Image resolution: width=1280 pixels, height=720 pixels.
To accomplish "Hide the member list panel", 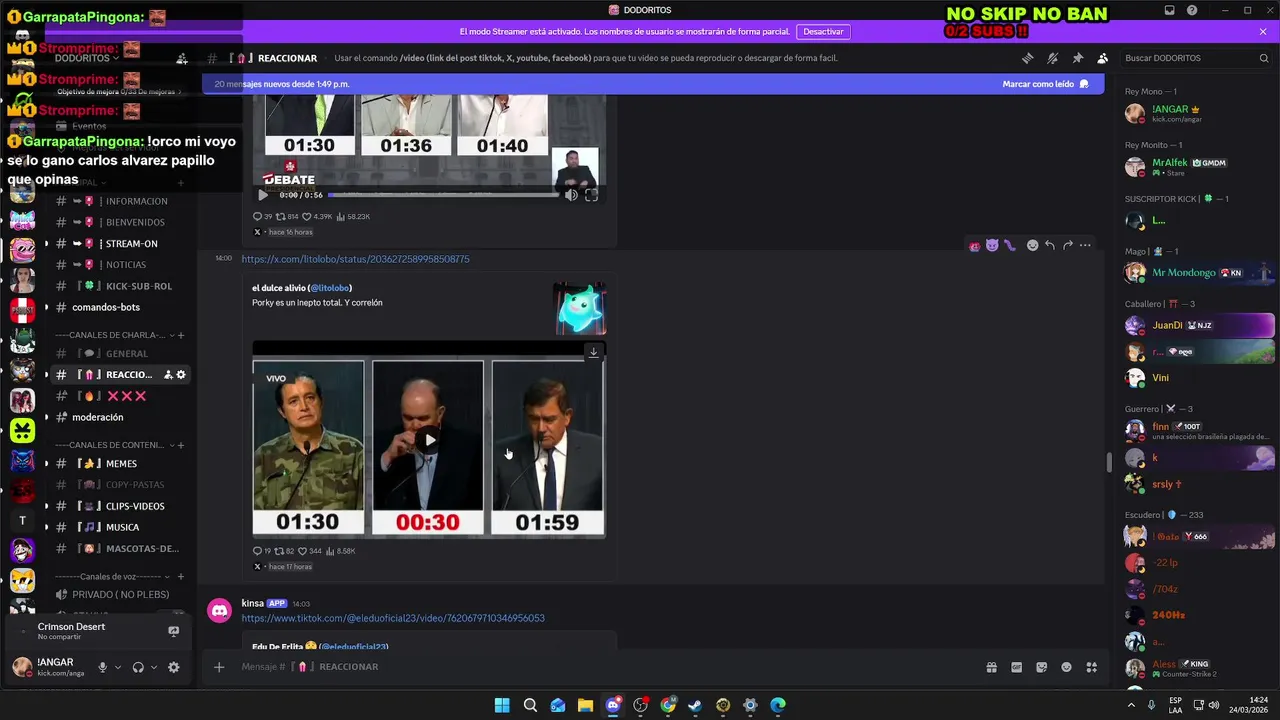I will (1102, 58).
